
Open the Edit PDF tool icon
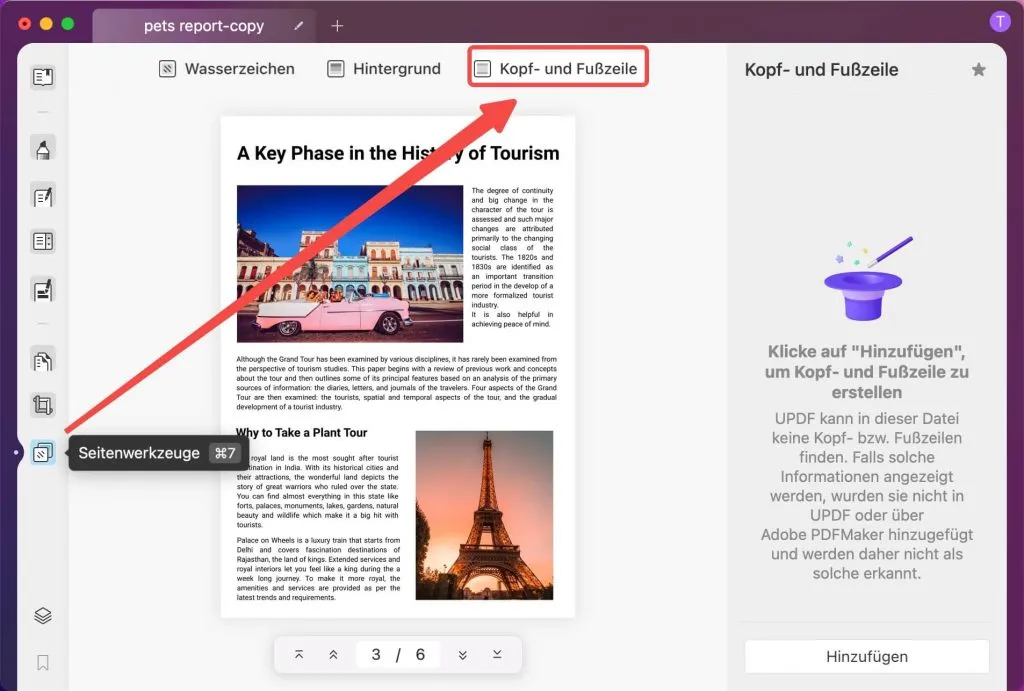coord(43,196)
